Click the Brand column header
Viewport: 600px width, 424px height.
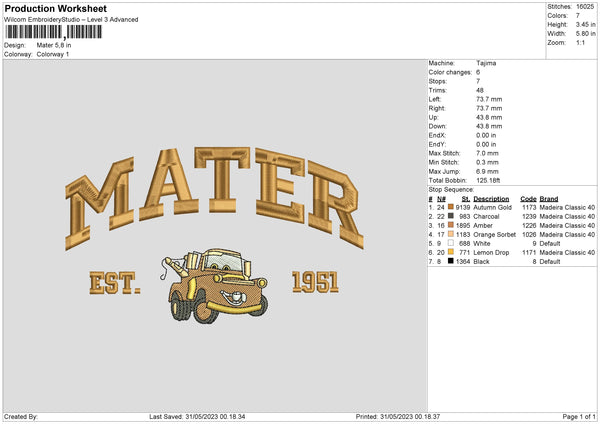[x=549, y=199]
